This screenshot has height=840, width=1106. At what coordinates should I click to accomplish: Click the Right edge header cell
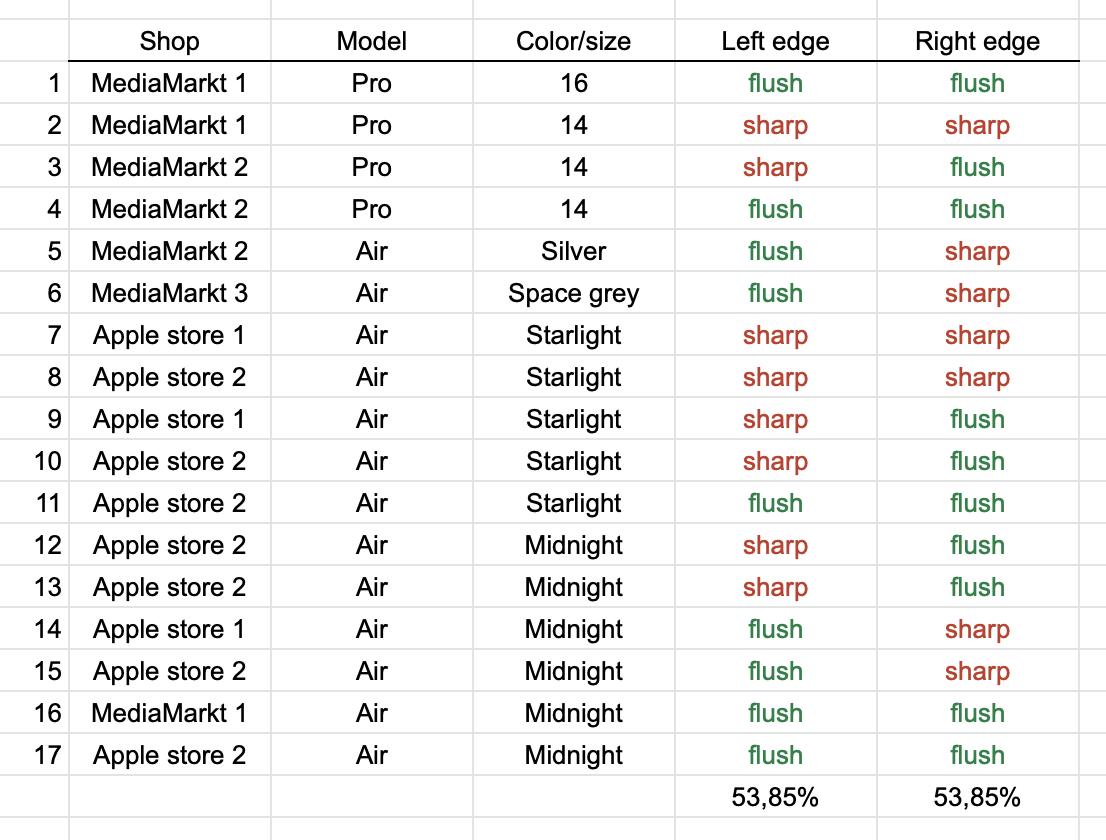tap(977, 41)
